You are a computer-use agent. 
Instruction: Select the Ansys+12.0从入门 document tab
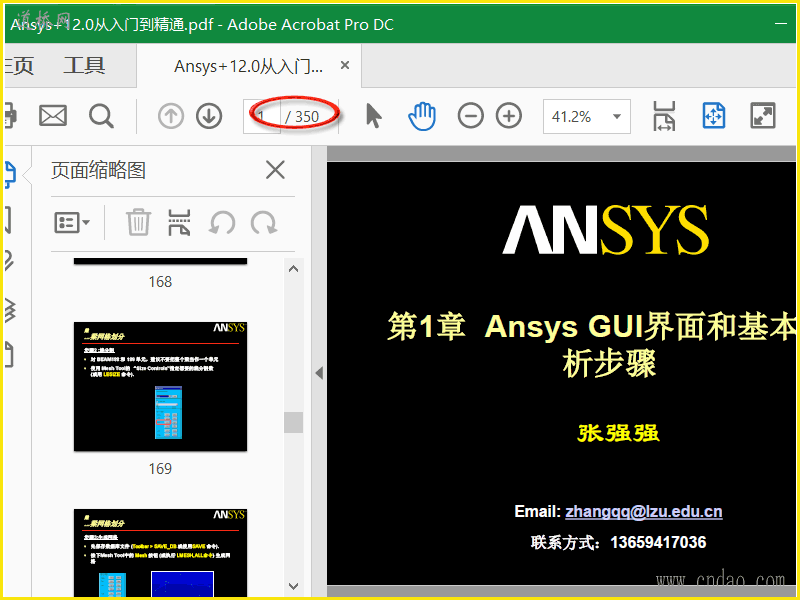pyautogui.click(x=248, y=66)
